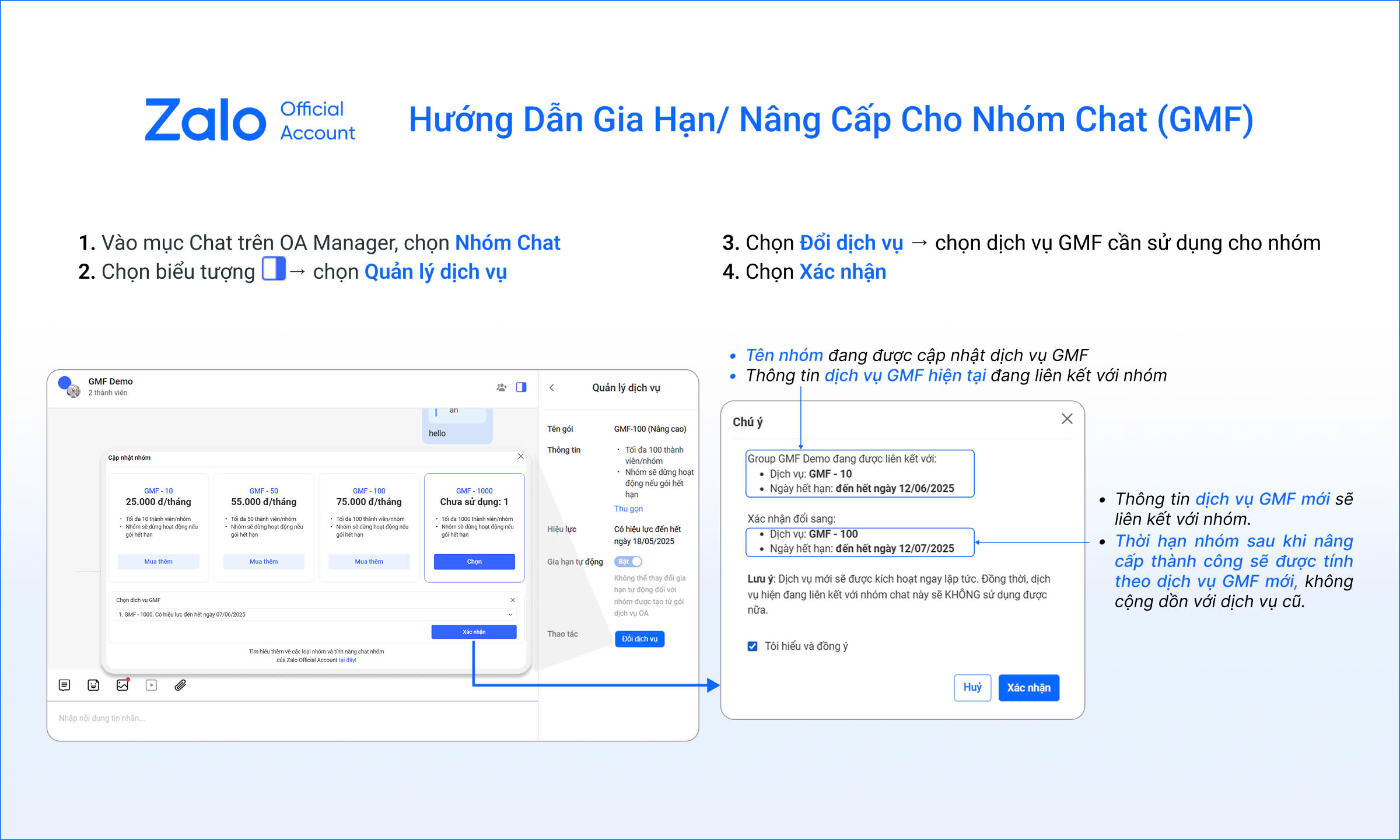Click Xác nhận in Cập nhật nhóm dialog
1400x840 pixels.
tap(474, 632)
